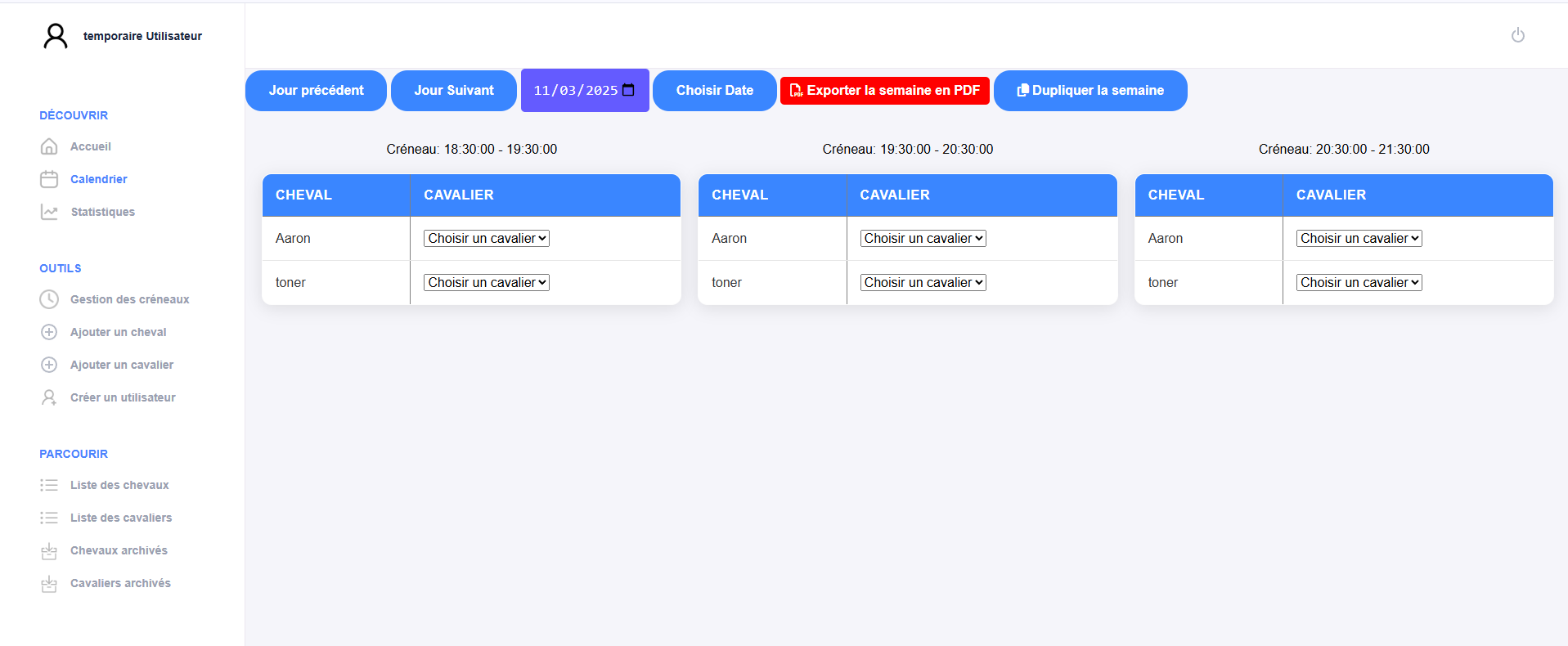
Task: Click the Dupliquer la semaine button
Action: click(1090, 91)
